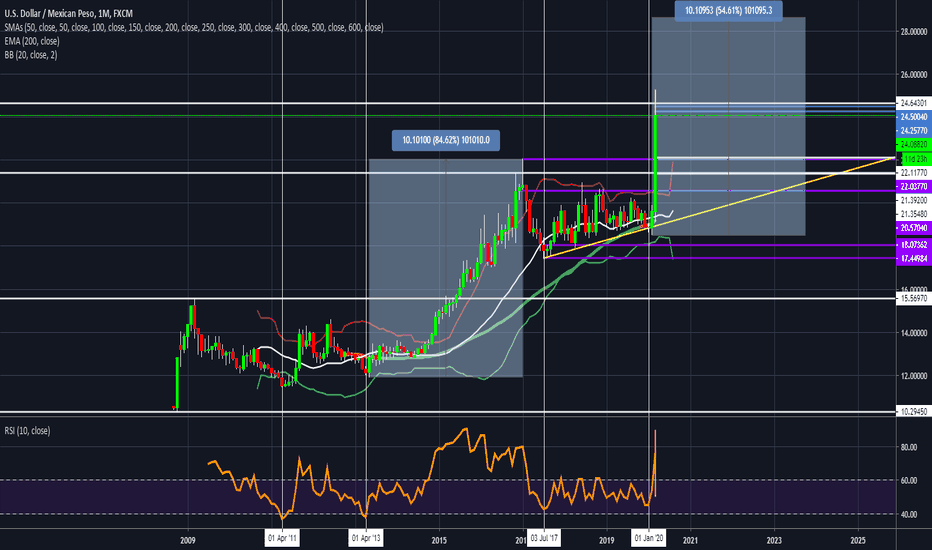Click the 03 Jul '17 date marker
932x550 pixels.
544,539
